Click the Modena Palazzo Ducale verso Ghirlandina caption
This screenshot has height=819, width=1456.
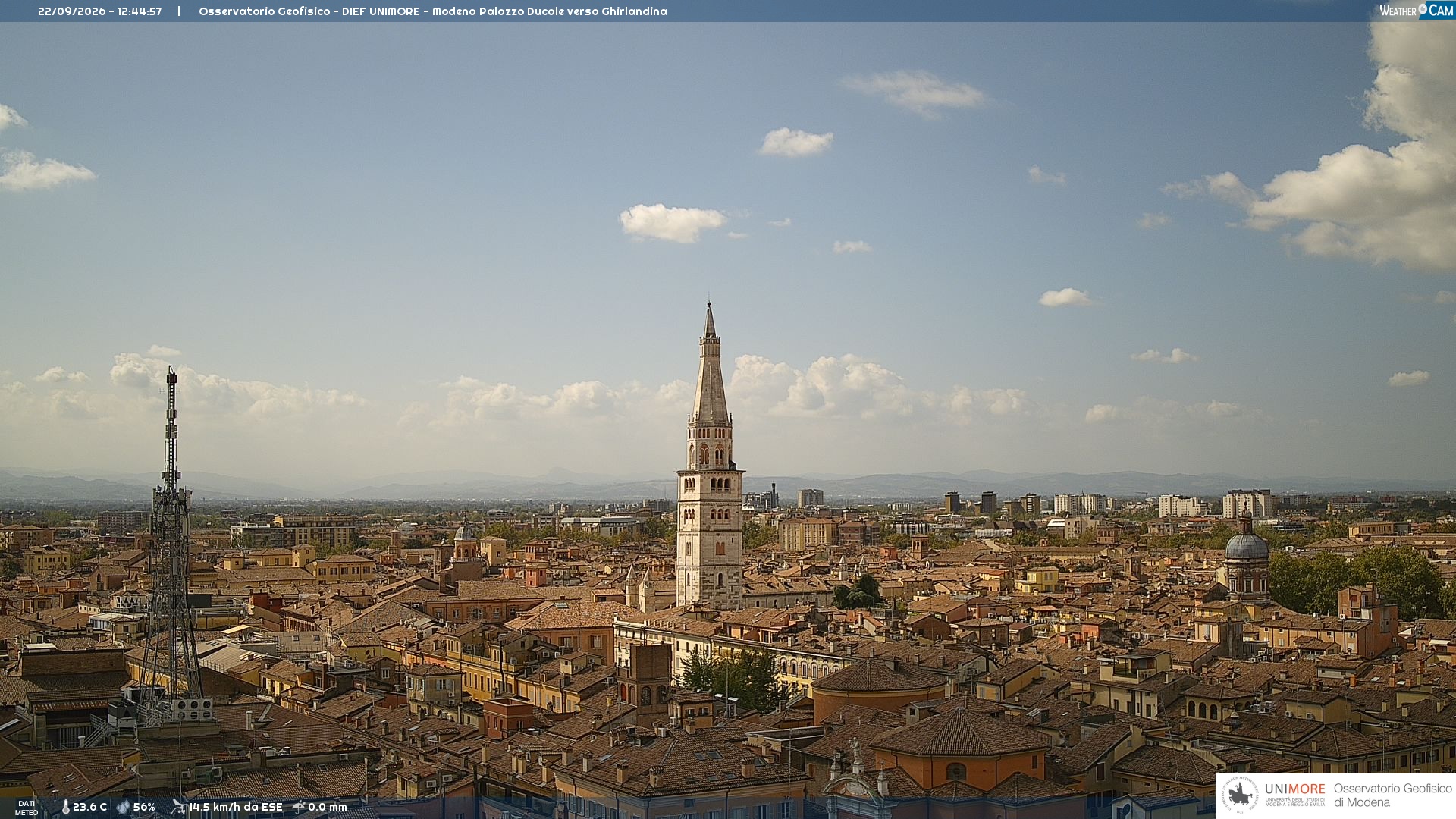[x=550, y=11]
